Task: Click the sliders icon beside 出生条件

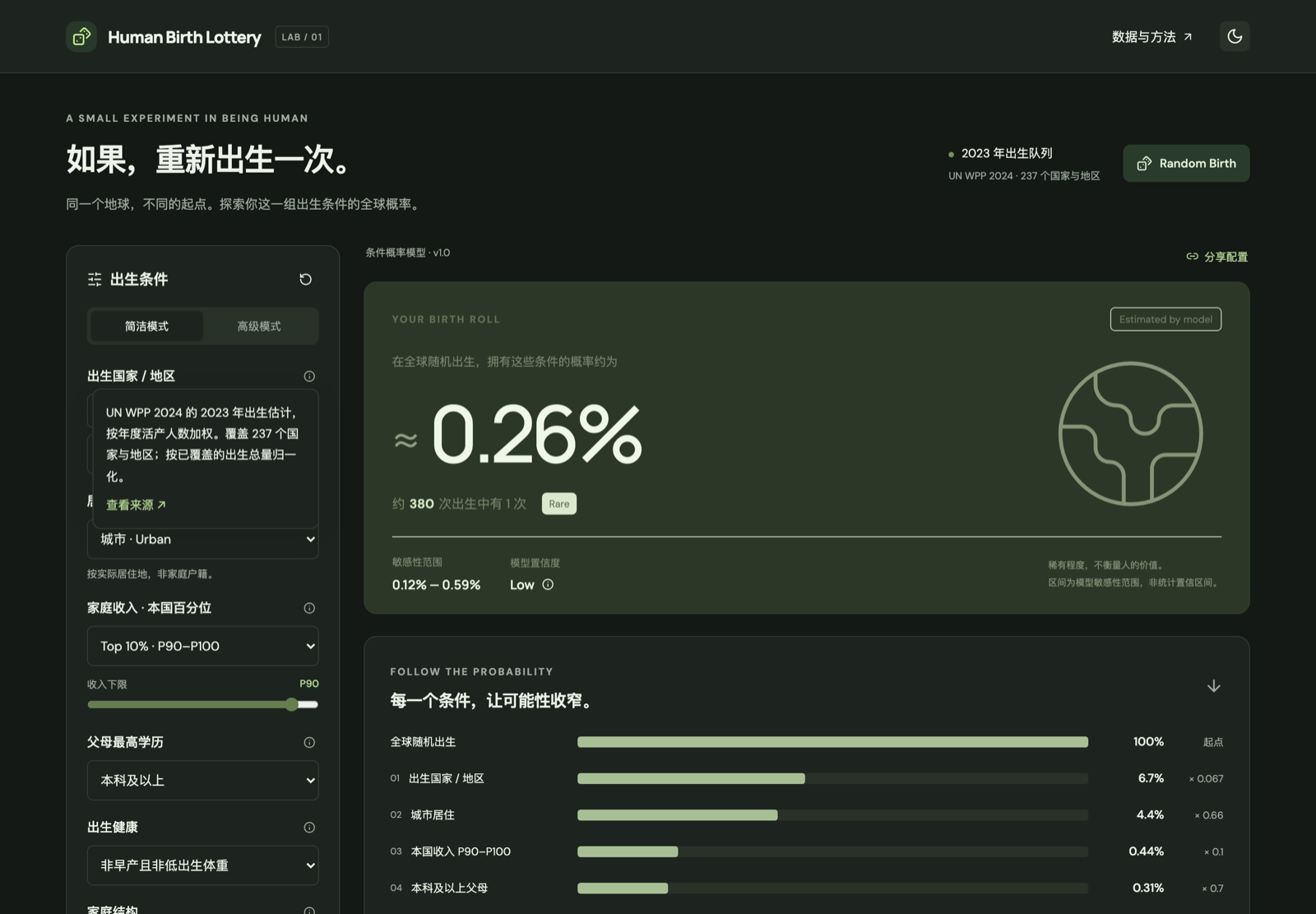Action: coord(95,280)
